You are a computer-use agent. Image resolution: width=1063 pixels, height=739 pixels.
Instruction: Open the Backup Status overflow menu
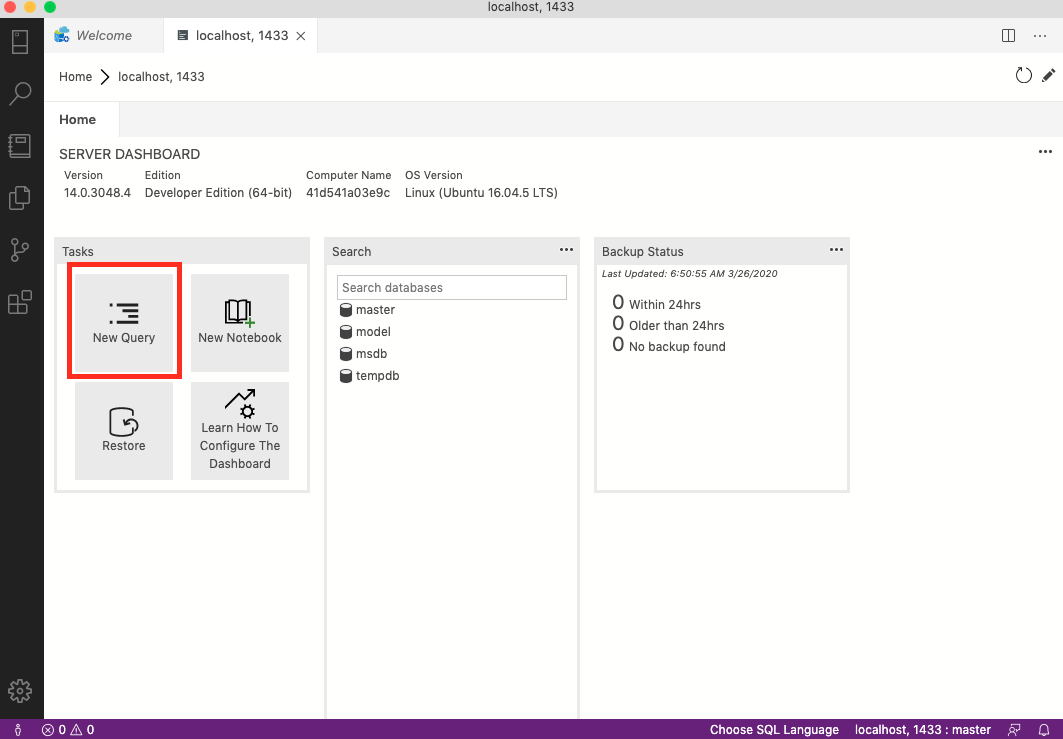coord(836,250)
